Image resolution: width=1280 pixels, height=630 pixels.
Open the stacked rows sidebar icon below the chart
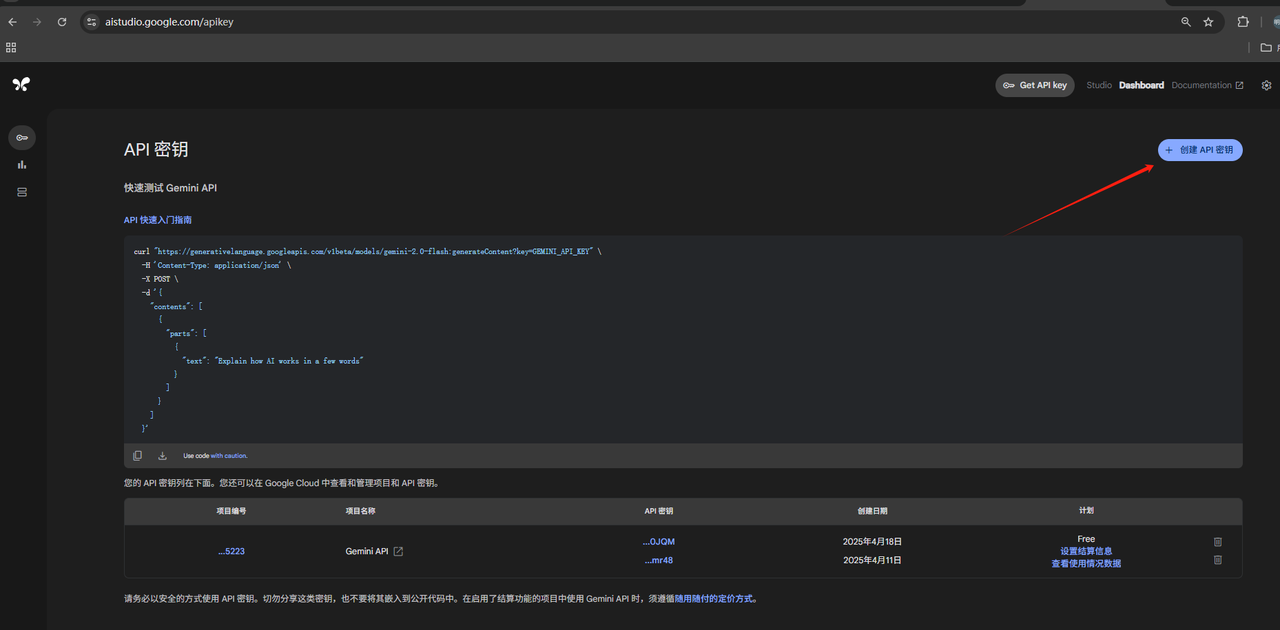[22, 192]
